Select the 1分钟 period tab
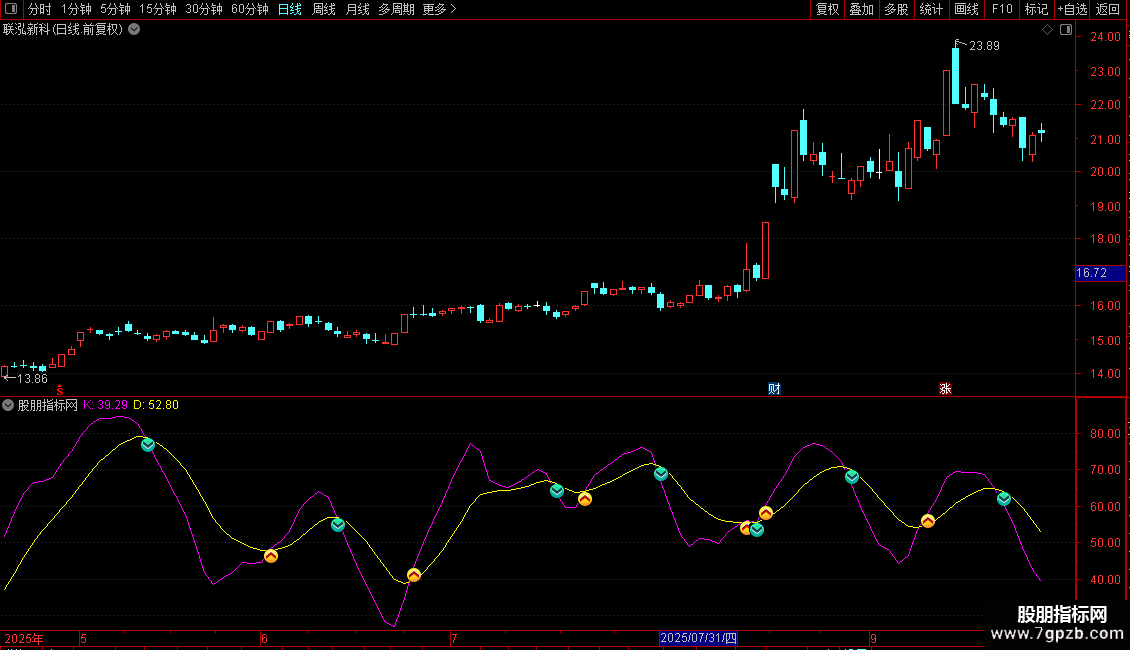1130x650 pixels. pos(76,9)
